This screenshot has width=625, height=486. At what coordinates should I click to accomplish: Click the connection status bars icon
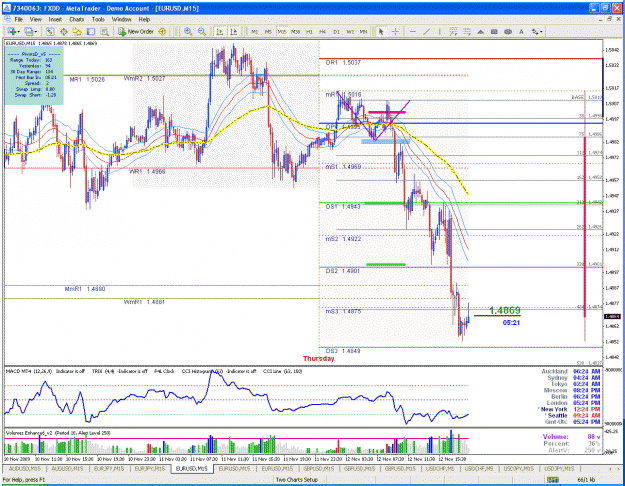point(552,480)
